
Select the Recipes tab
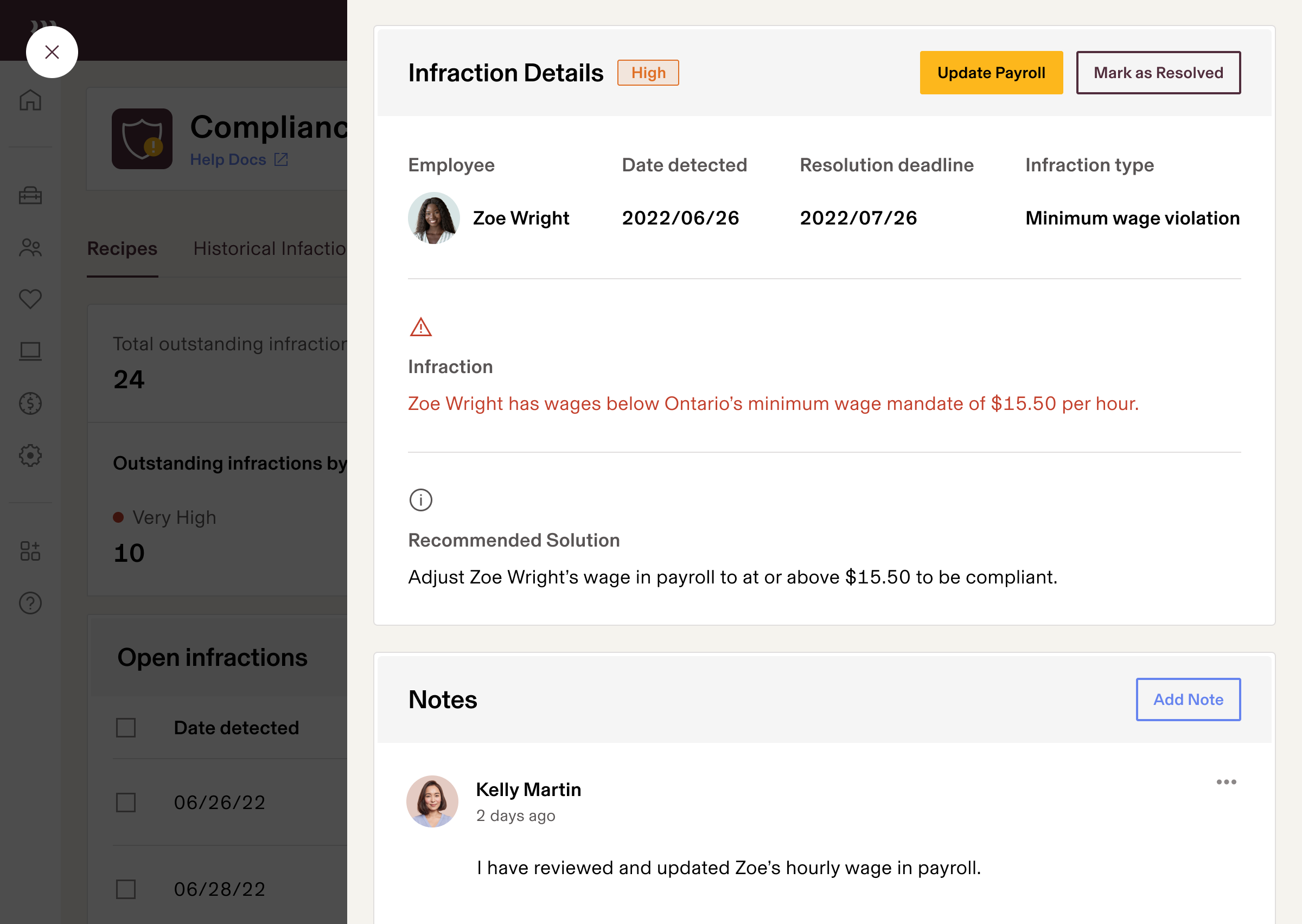tap(122, 249)
